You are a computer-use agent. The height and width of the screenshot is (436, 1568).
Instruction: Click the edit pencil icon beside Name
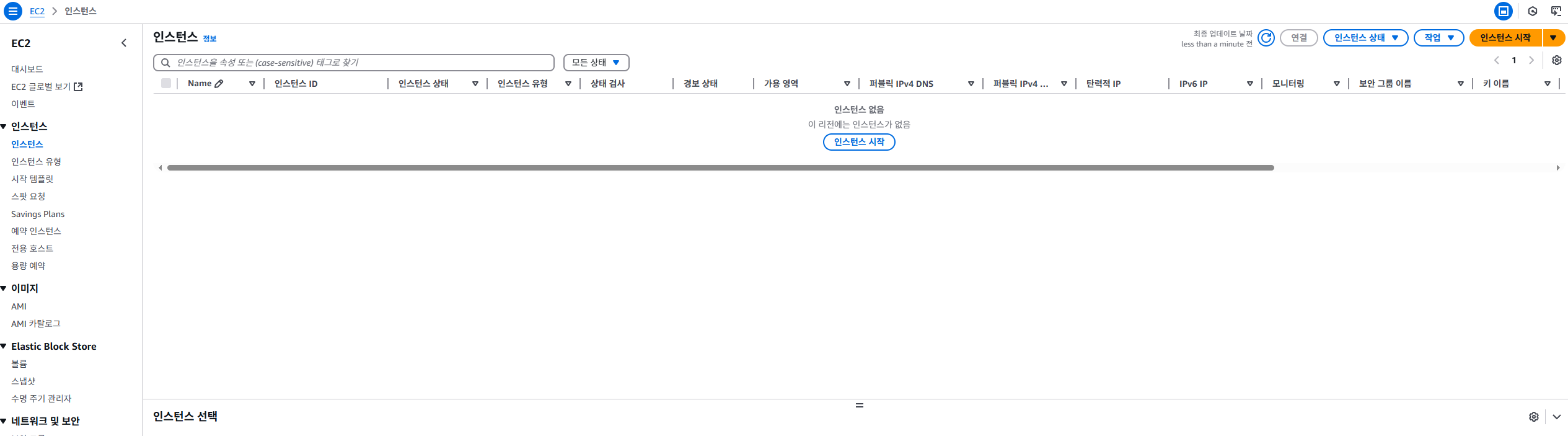click(219, 84)
